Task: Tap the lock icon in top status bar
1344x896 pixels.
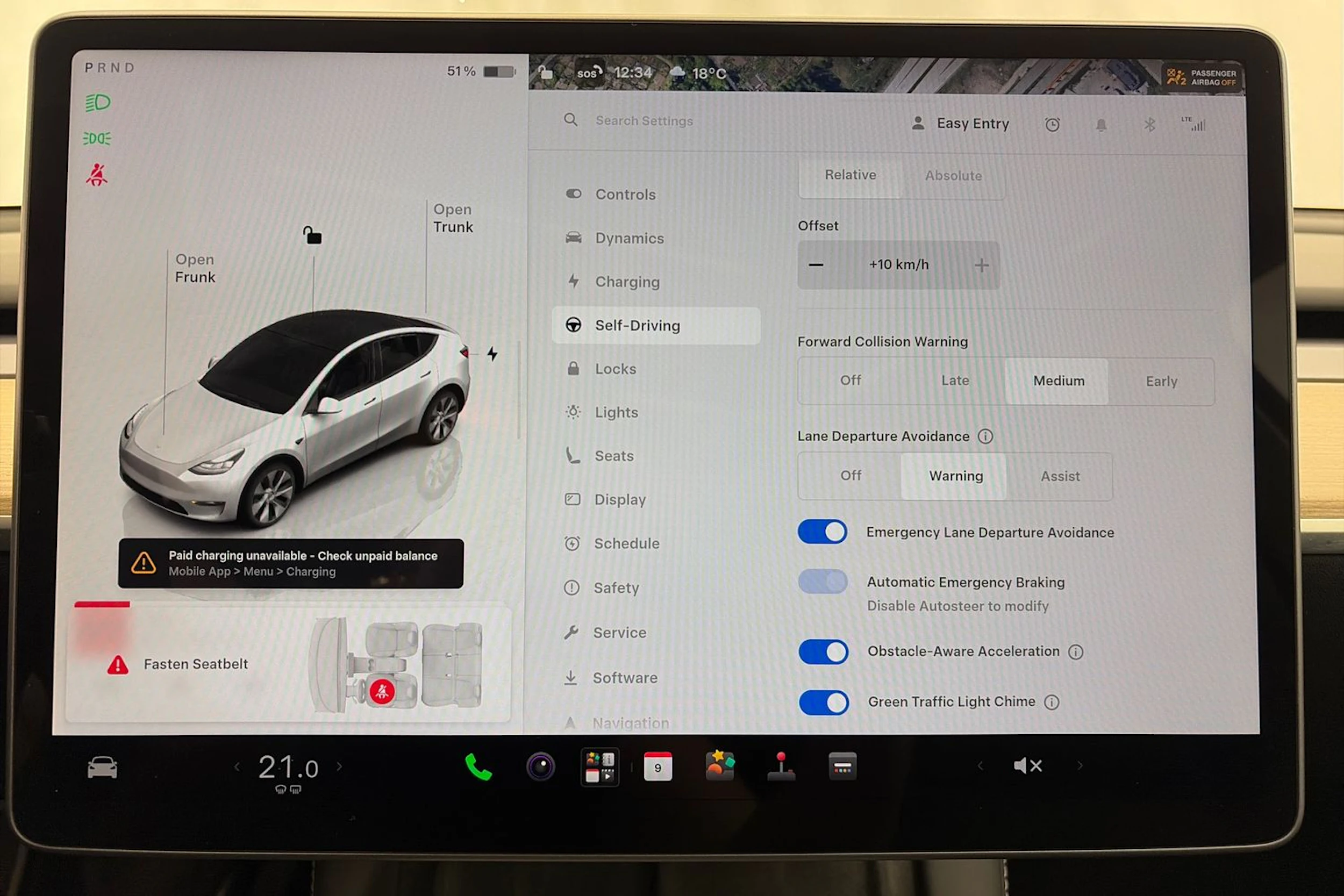Action: point(545,72)
